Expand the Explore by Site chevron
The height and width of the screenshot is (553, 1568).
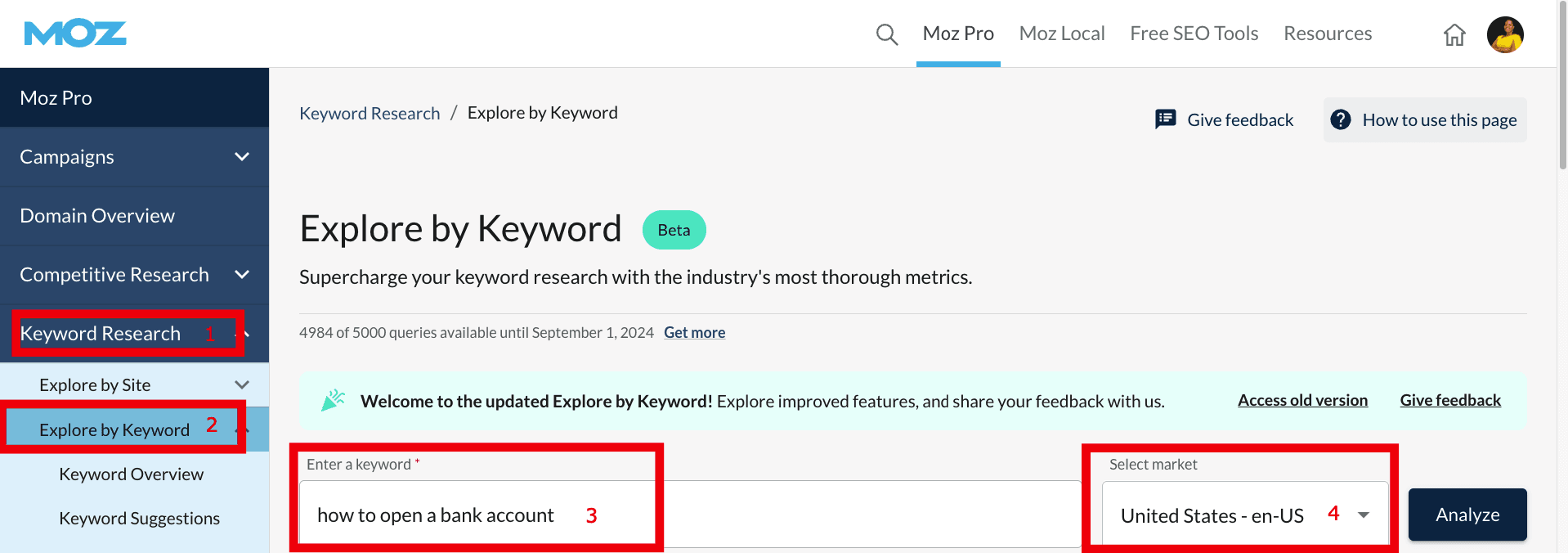tap(242, 384)
